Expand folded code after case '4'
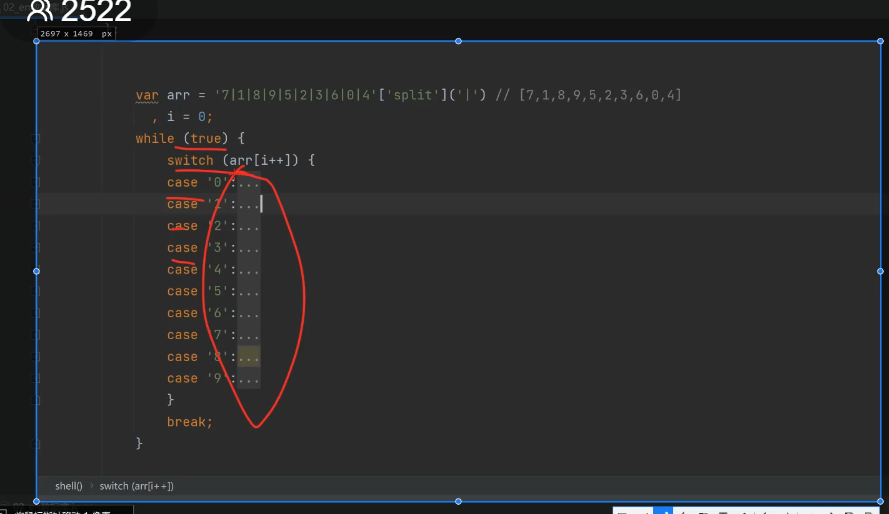The image size is (889, 514). pos(248,270)
